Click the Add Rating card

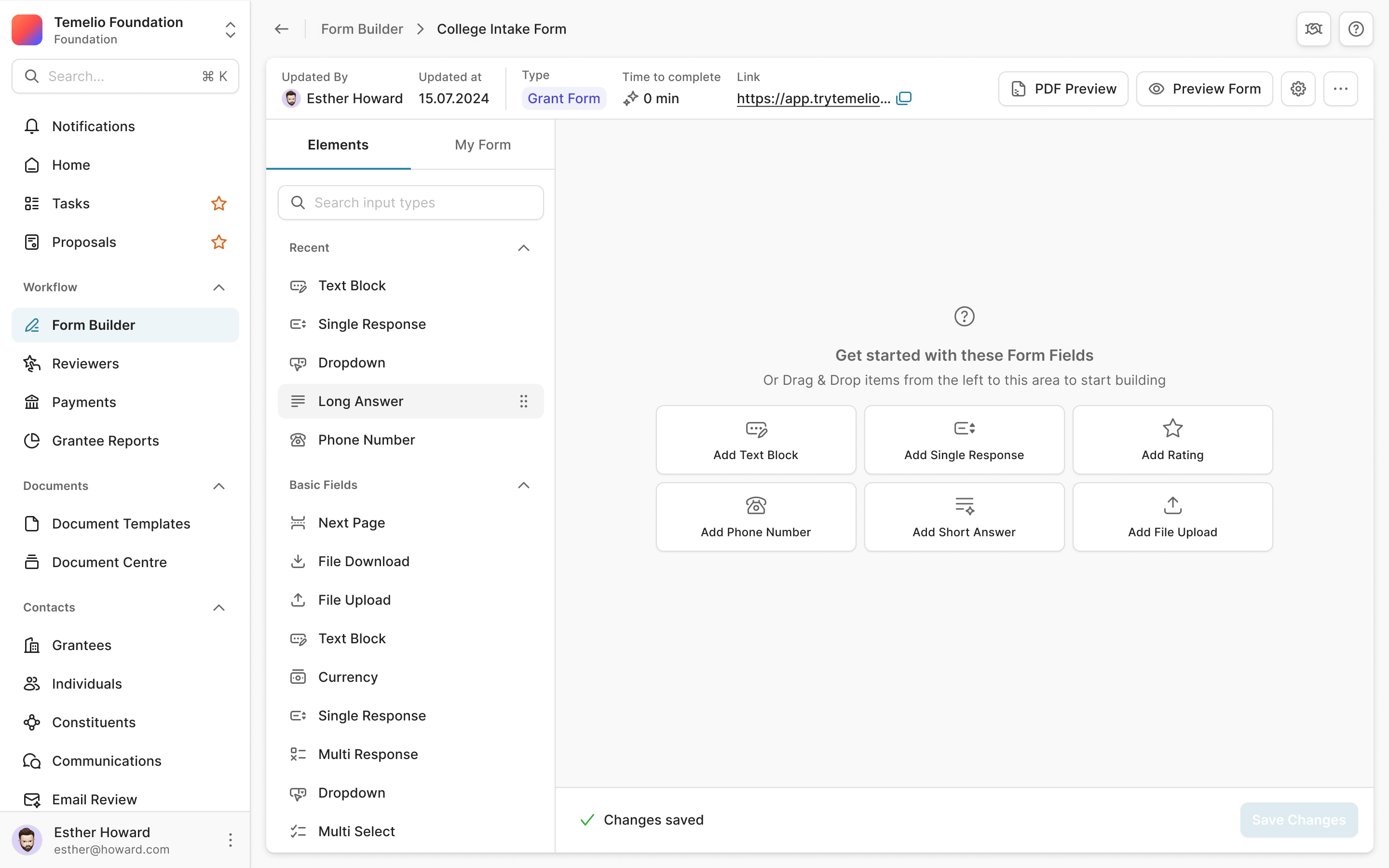pyautogui.click(x=1172, y=440)
